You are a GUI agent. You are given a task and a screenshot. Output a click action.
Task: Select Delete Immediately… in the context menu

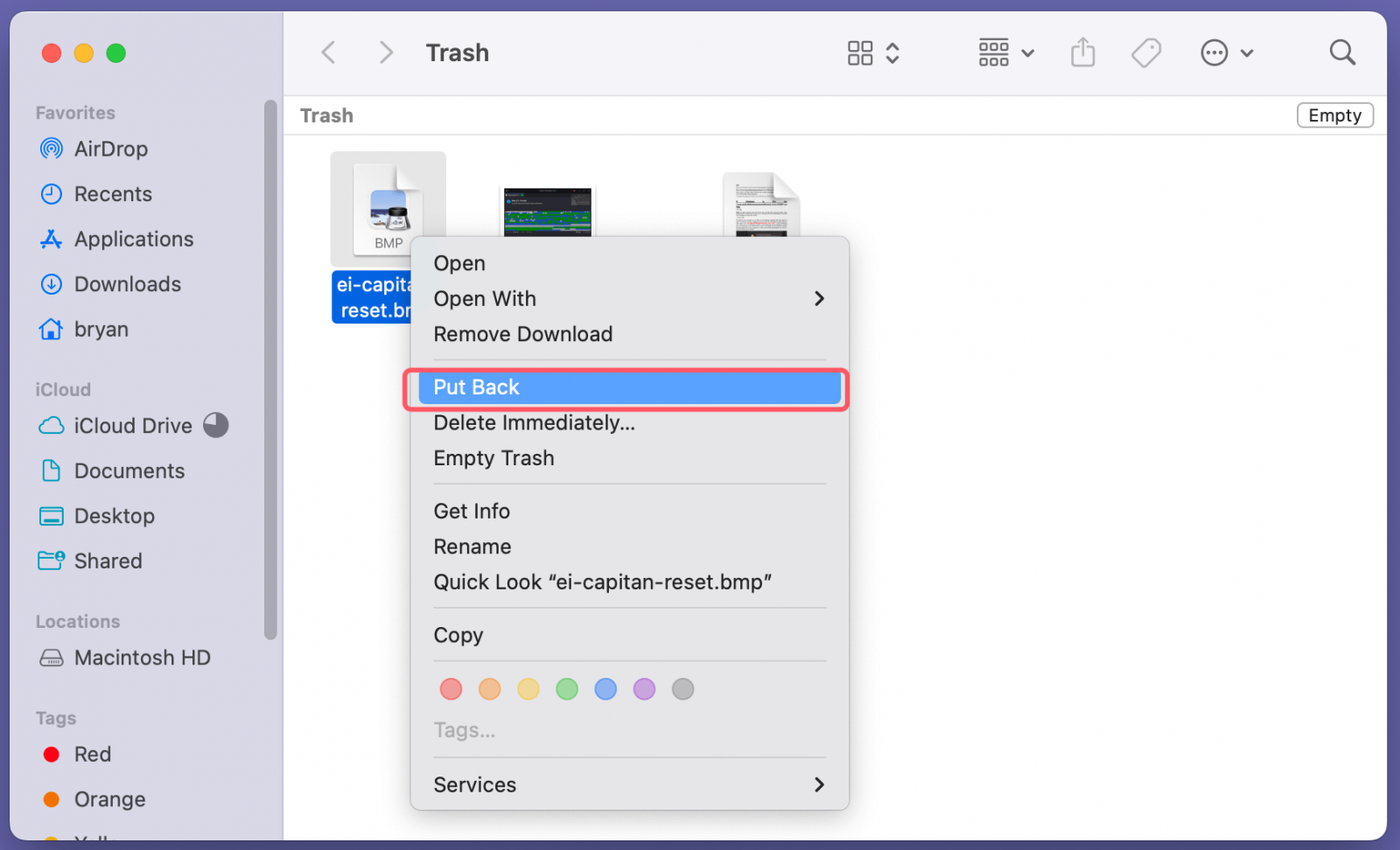(534, 423)
